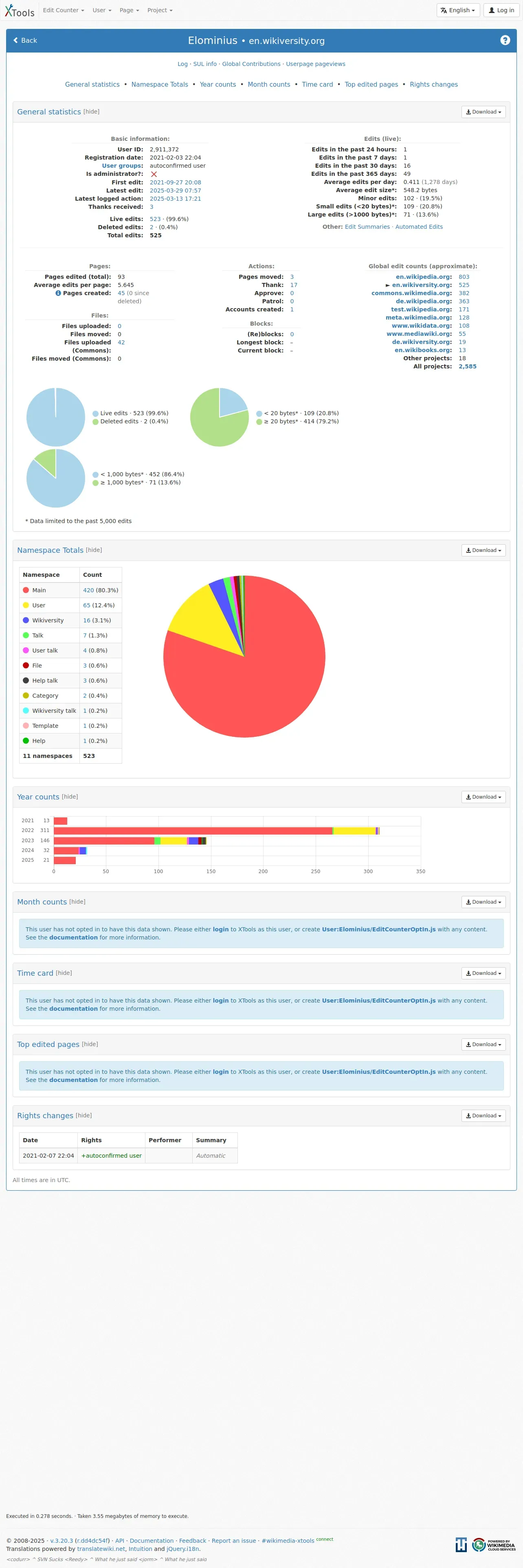Open the Edit Summaries link
The height and width of the screenshot is (1568, 523).
point(367,227)
